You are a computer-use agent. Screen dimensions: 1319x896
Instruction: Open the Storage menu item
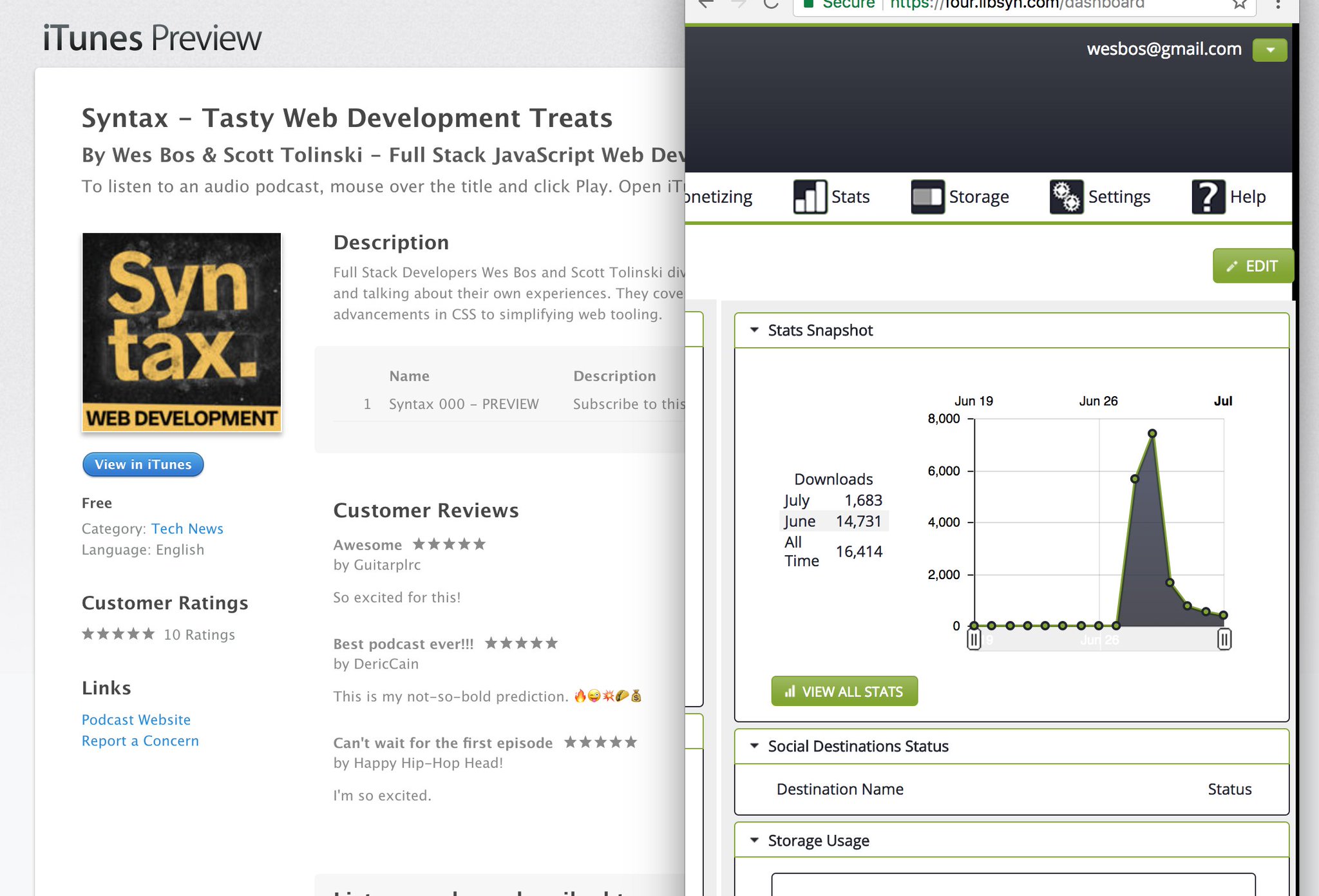tap(979, 196)
